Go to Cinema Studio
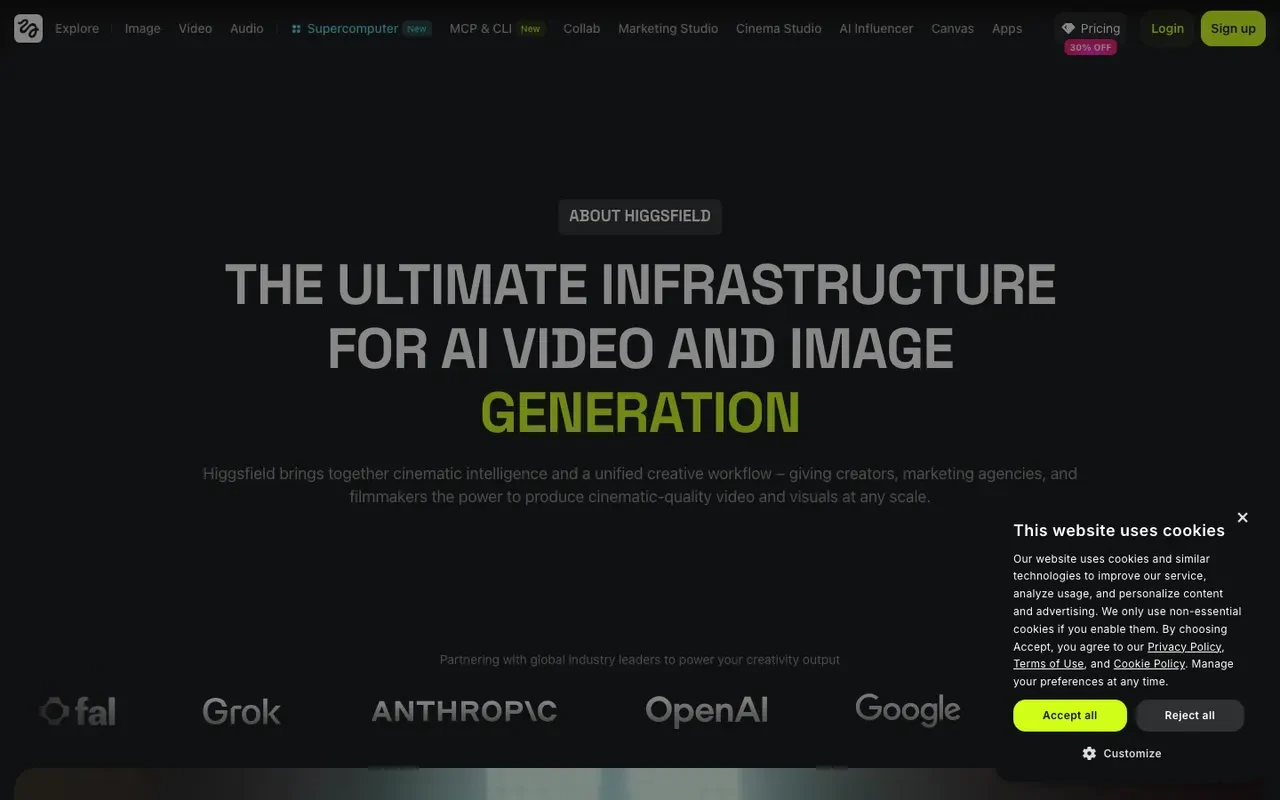 tap(779, 29)
